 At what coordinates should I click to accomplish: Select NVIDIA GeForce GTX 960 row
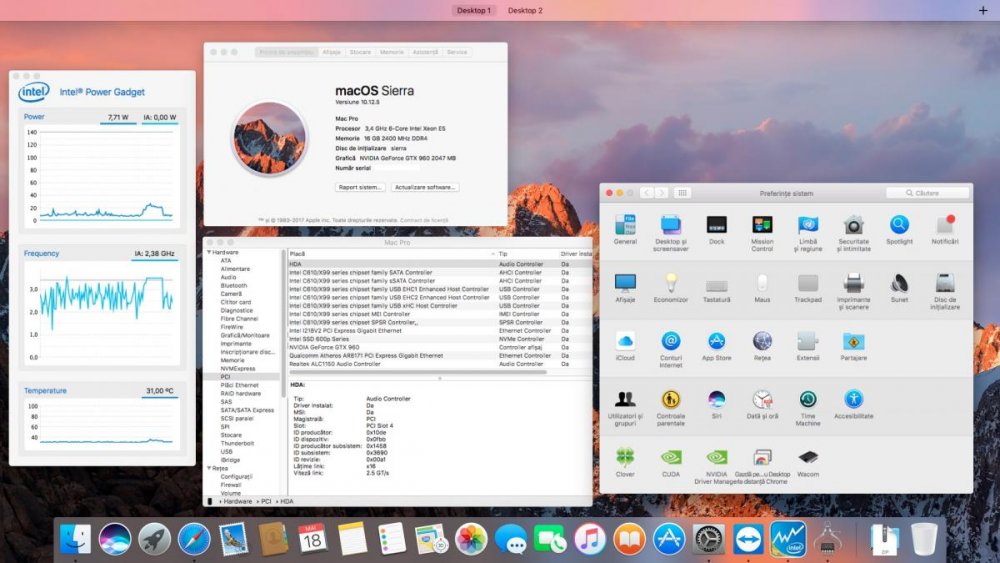click(x=440, y=347)
